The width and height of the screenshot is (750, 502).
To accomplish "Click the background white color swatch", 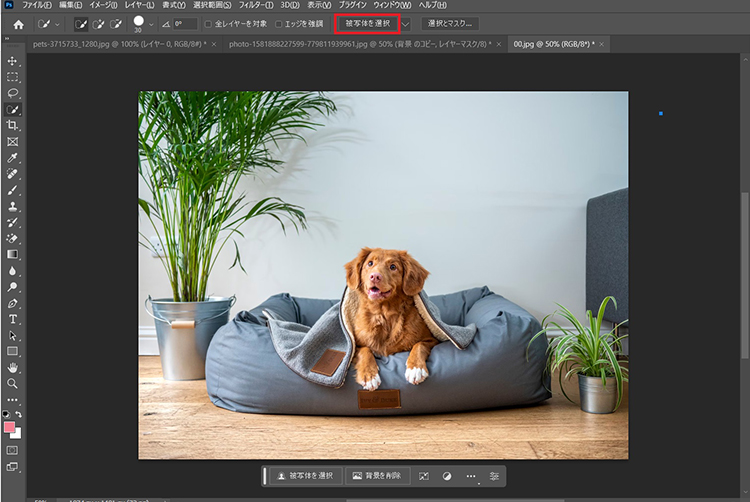I will pyautogui.click(x=18, y=434).
